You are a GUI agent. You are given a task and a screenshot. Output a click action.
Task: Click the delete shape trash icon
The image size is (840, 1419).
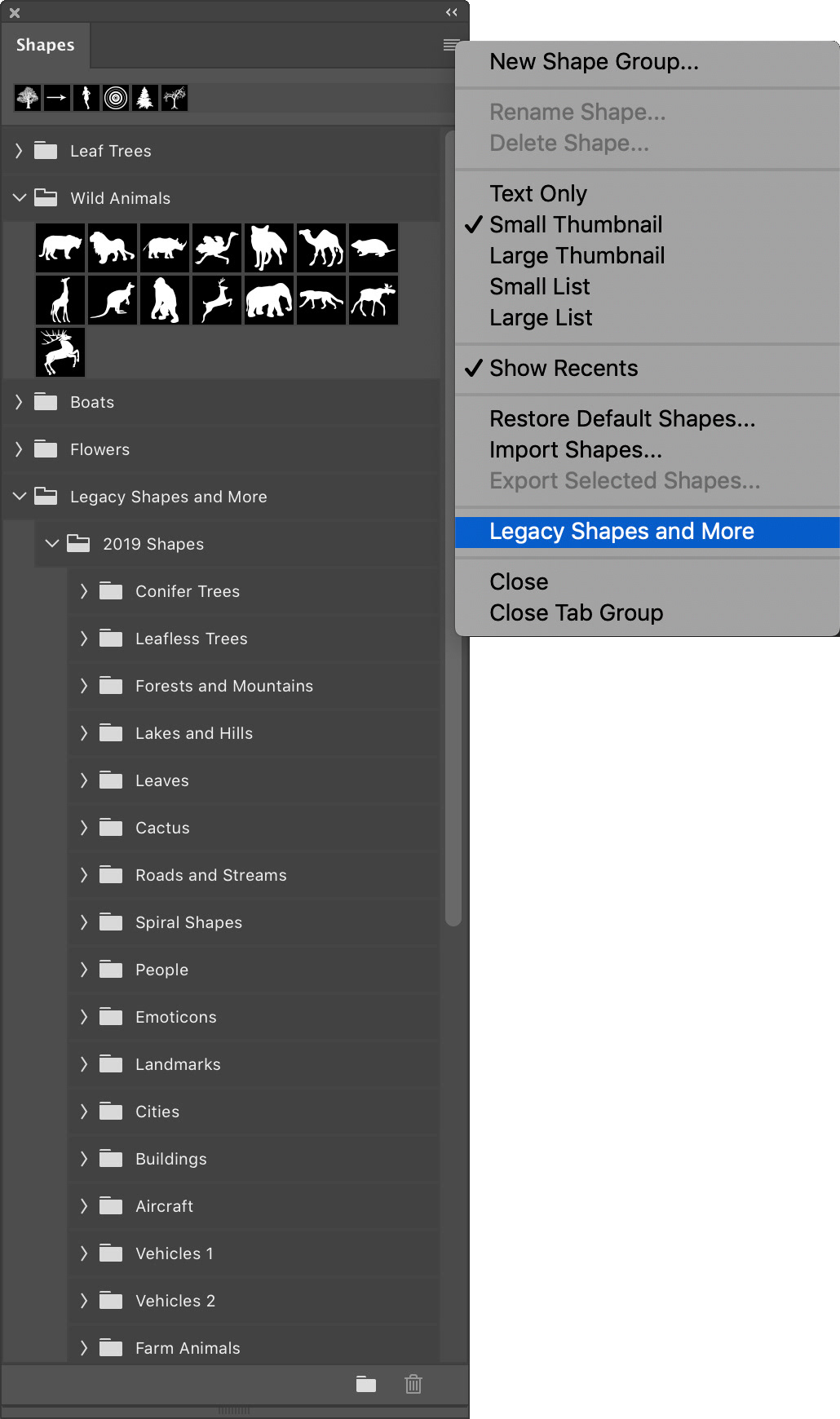[x=413, y=1384]
